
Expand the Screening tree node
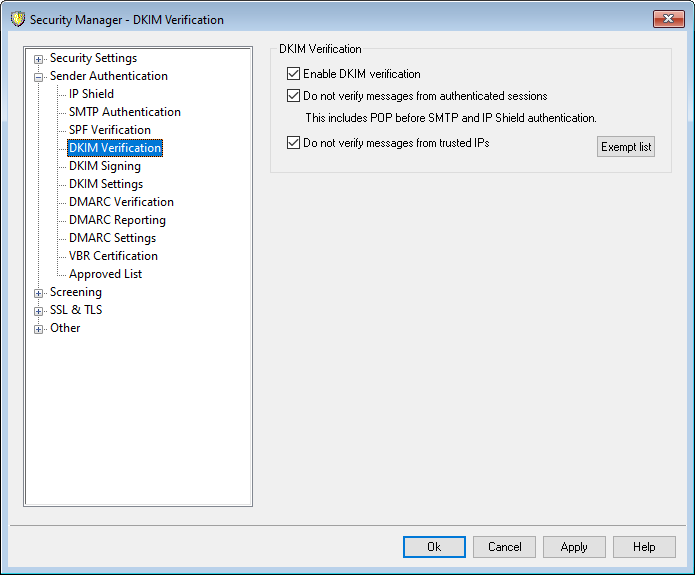click(39, 293)
